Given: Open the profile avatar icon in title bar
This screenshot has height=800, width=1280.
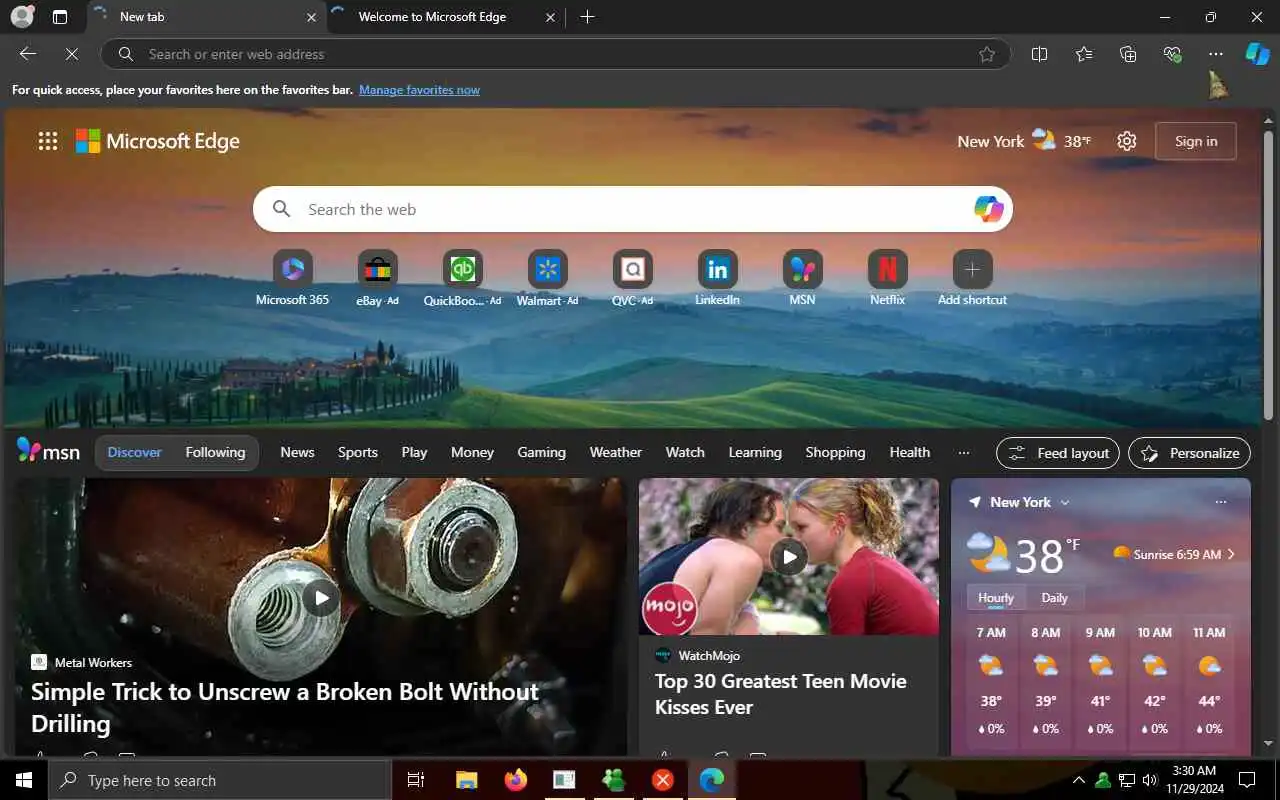Looking at the screenshot, I should click(22, 17).
